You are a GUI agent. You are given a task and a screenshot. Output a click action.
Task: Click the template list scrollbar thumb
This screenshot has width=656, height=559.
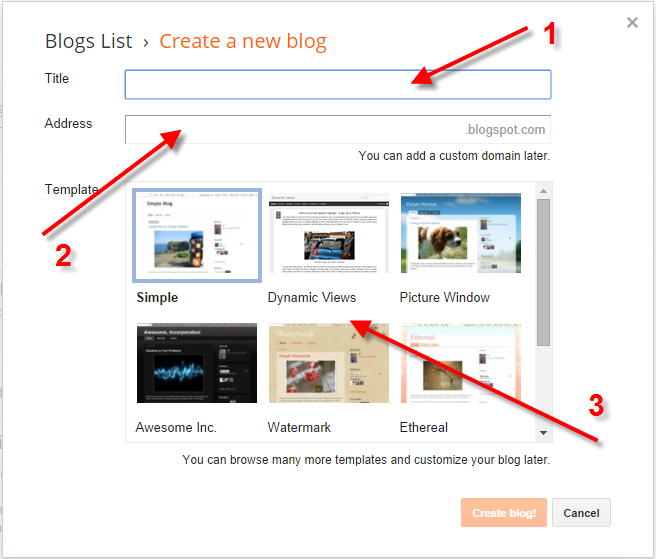tap(543, 272)
